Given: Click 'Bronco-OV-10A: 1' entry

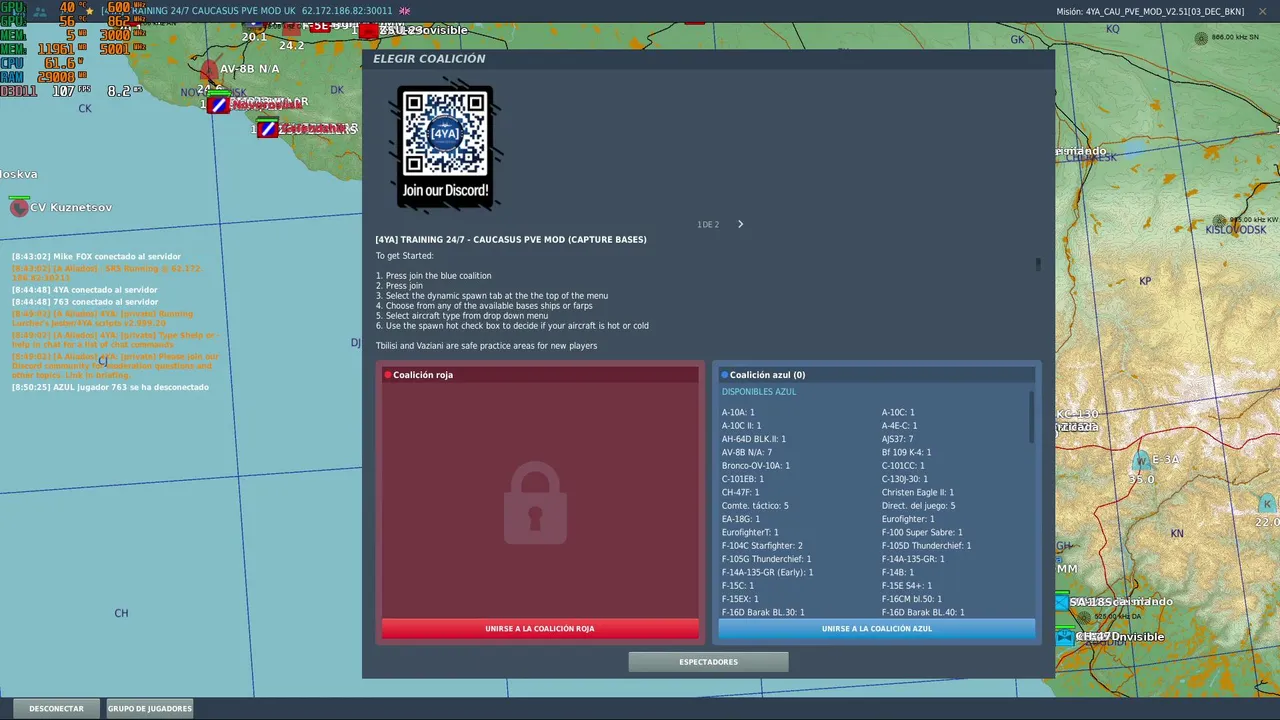Looking at the screenshot, I should 756,466.
